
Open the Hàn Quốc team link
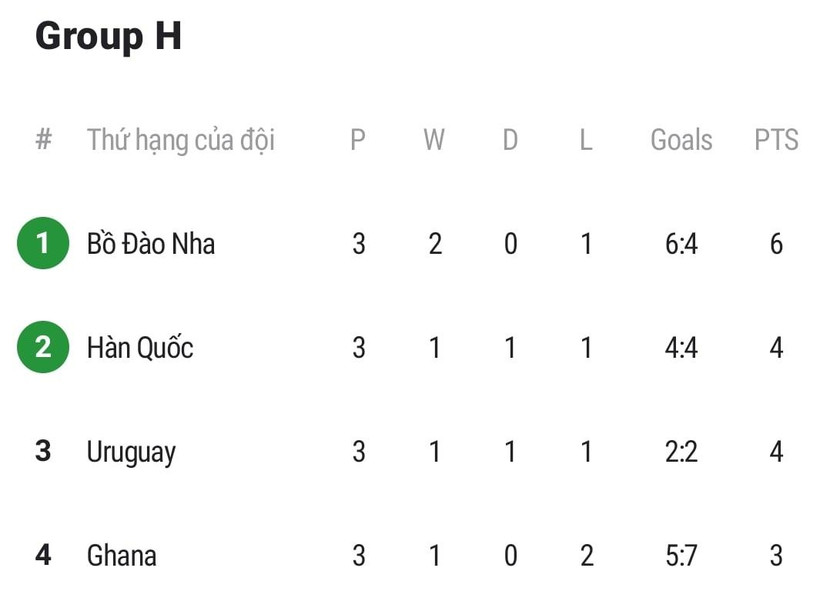point(140,348)
